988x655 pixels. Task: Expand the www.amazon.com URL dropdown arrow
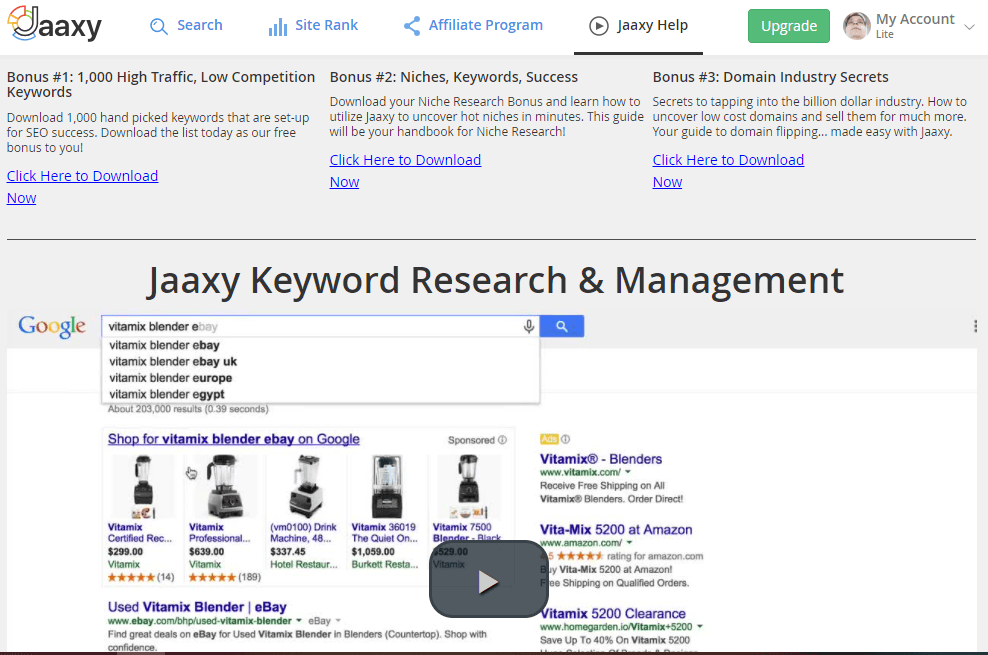pos(629,543)
